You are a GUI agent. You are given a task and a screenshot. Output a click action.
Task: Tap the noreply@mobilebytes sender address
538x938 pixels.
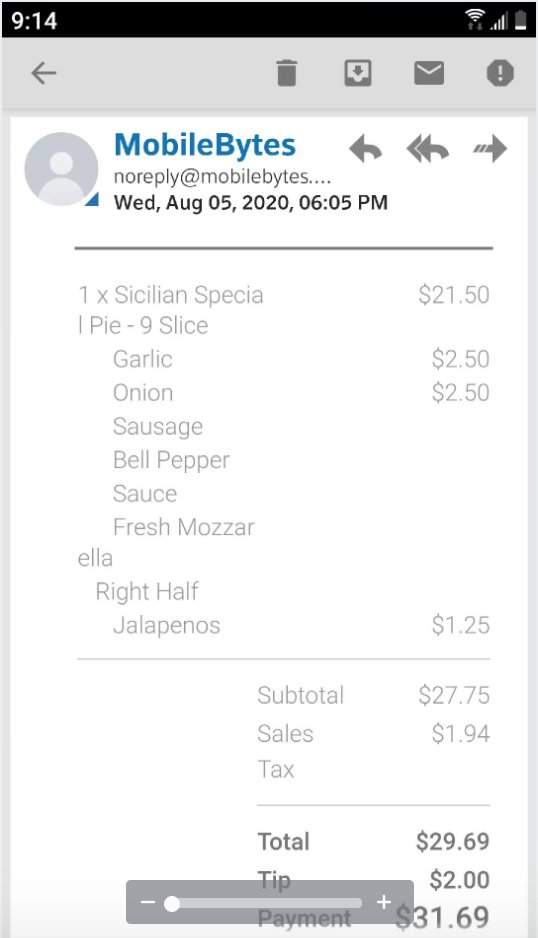[222, 176]
